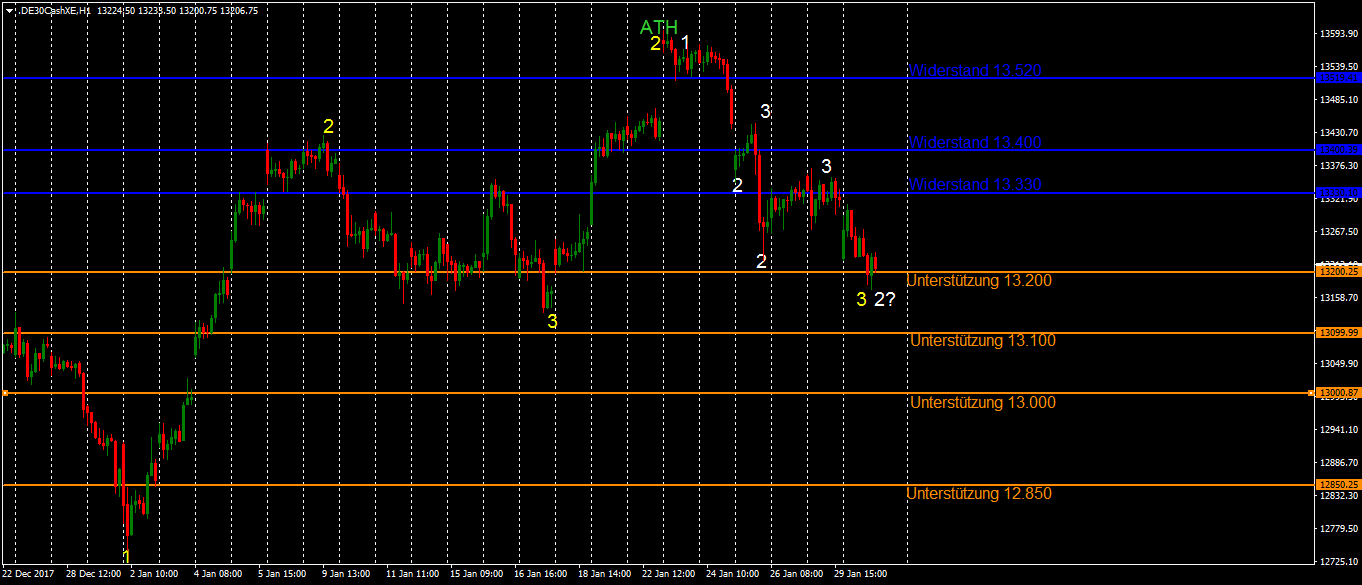Click the 22 Jan 12:00 time label
Viewport: 1362px width, 585px height.
[669, 575]
